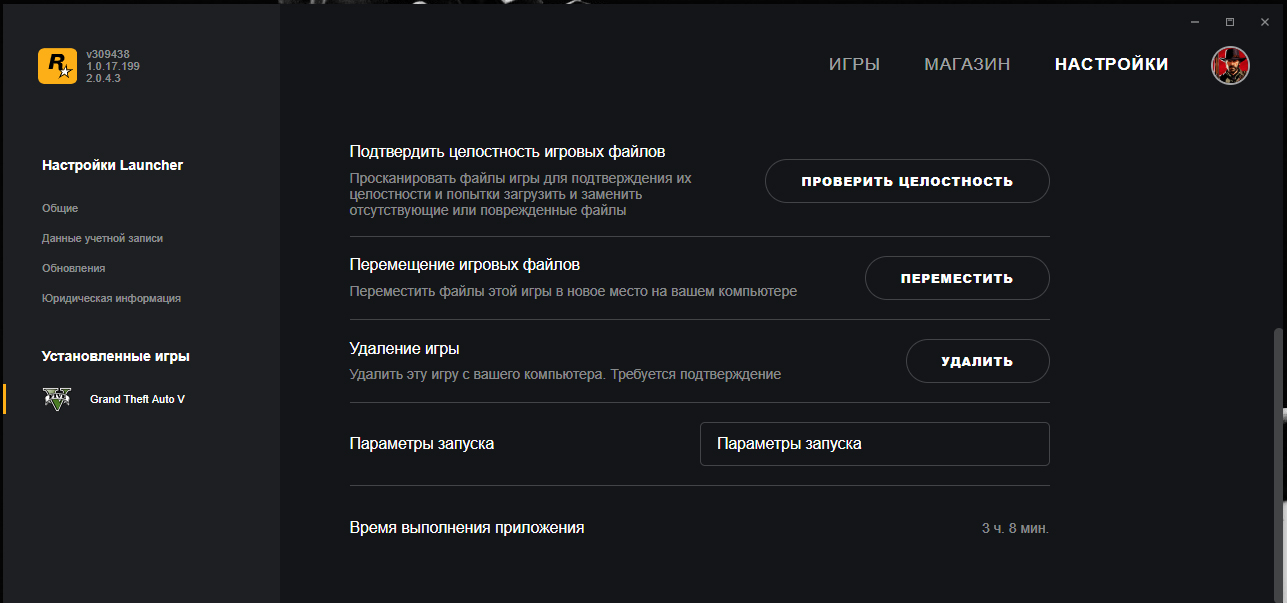Maximize the launcher window
The width and height of the screenshot is (1287, 603).
click(1230, 22)
